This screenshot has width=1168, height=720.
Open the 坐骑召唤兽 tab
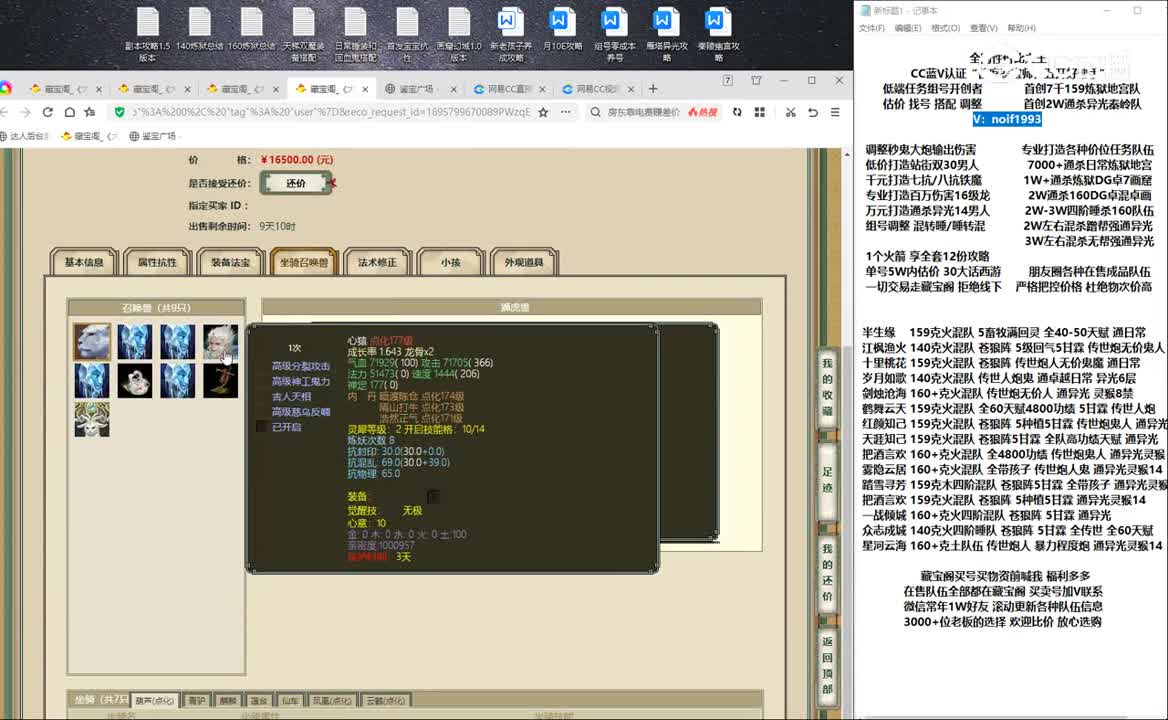pos(304,262)
